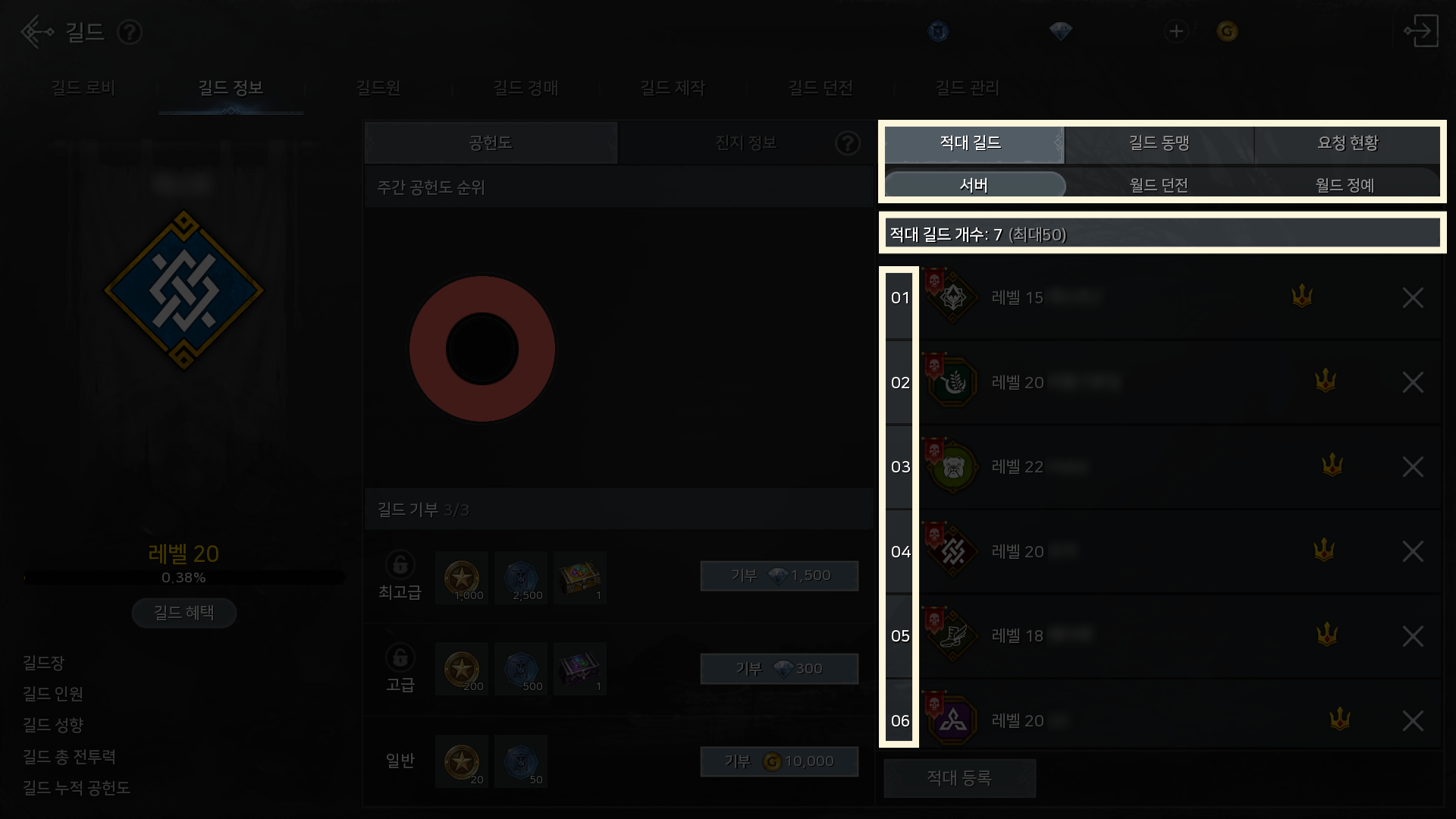Click the crown icon on guild 03's row
The image size is (1456, 819).
pos(1332,464)
